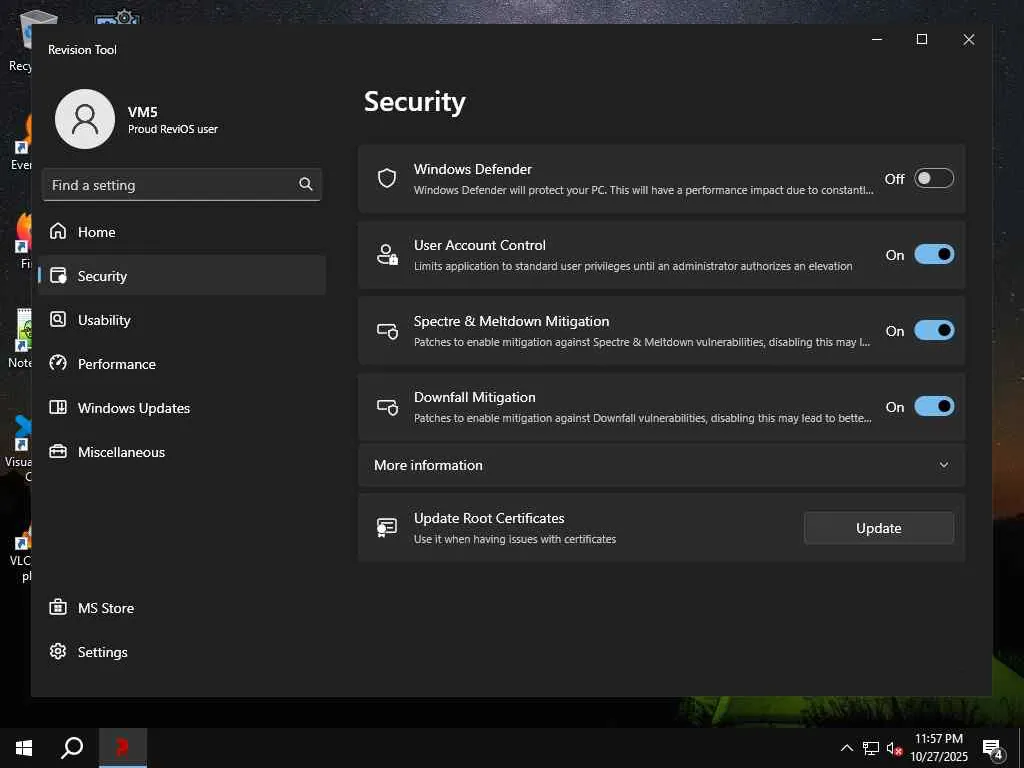Image resolution: width=1024 pixels, height=768 pixels.
Task: Turn off the User Account Control toggle
Action: coord(934,254)
